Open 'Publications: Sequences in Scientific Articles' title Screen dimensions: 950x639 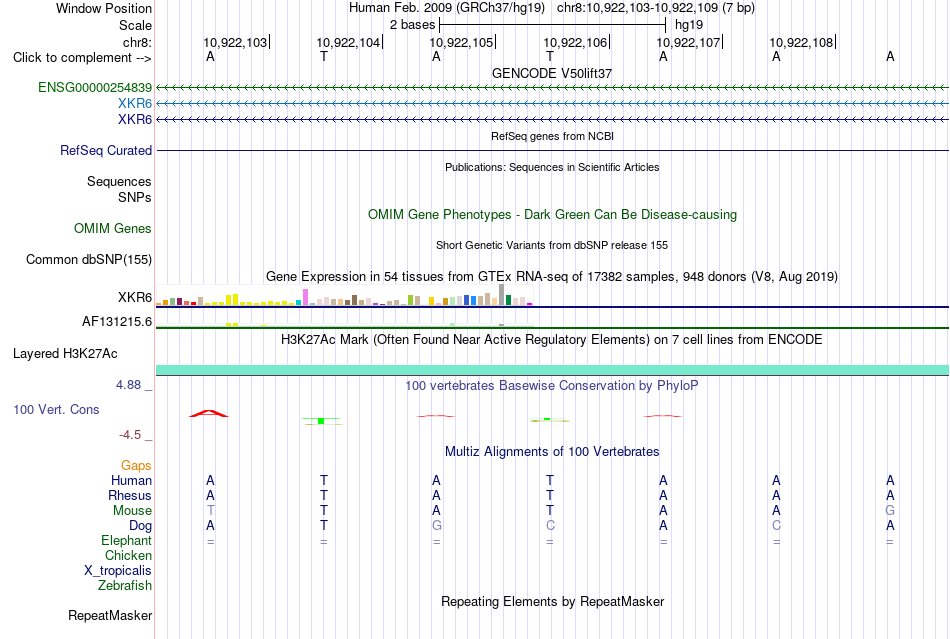[552, 167]
